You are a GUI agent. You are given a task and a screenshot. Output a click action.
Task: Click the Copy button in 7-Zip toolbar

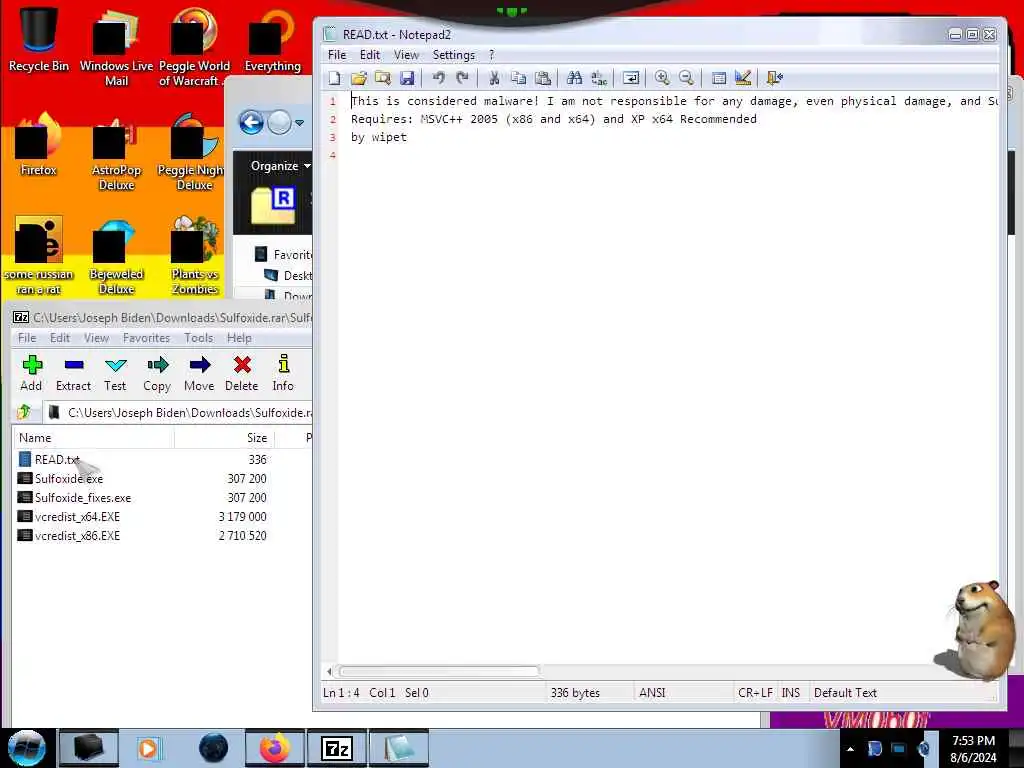pos(157,373)
